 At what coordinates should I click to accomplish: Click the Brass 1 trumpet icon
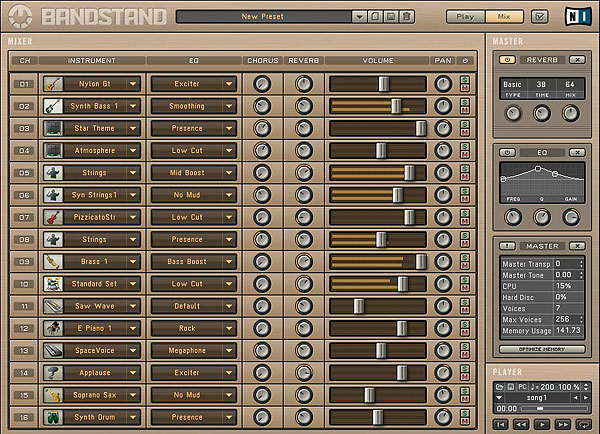(x=53, y=261)
